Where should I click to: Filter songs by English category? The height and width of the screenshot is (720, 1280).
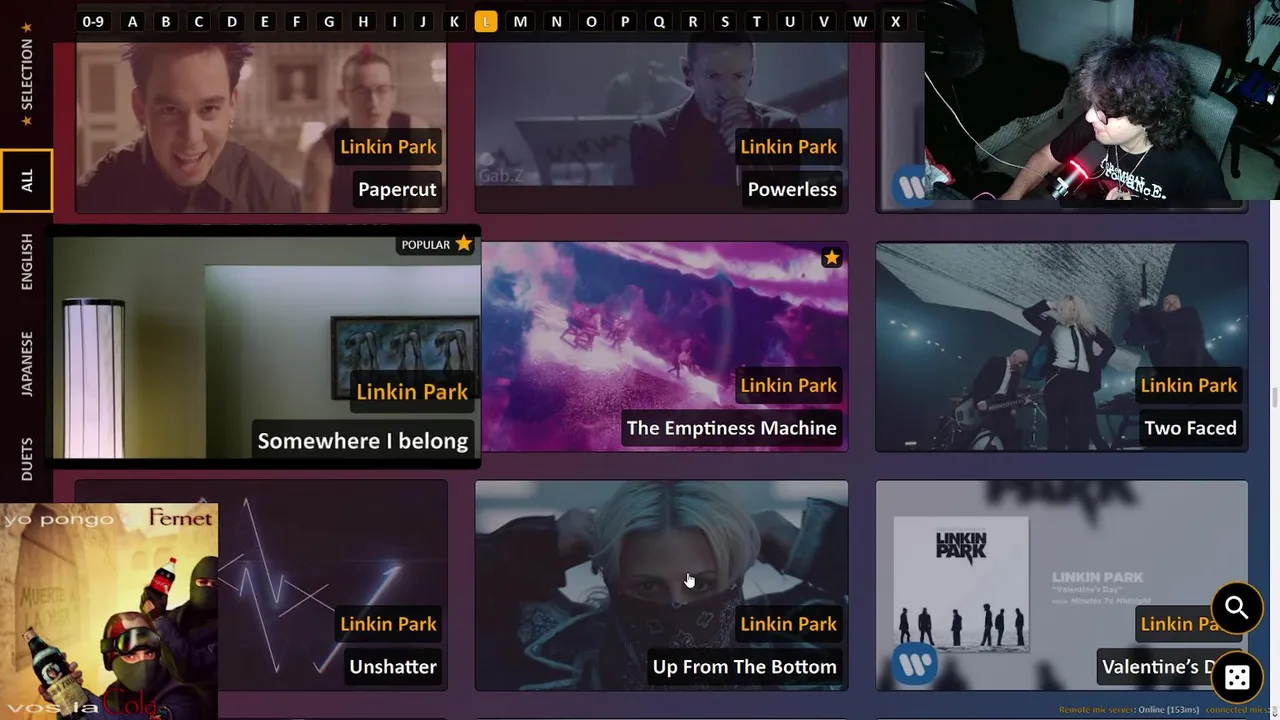click(x=27, y=262)
